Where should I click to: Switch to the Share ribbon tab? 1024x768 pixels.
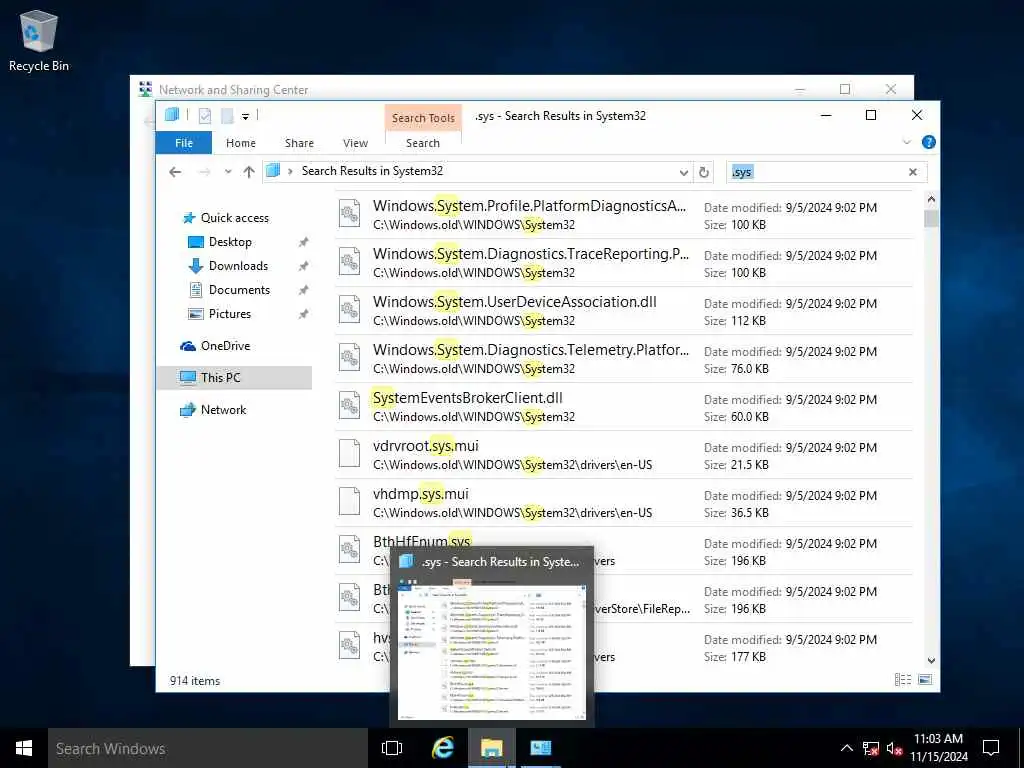299,142
